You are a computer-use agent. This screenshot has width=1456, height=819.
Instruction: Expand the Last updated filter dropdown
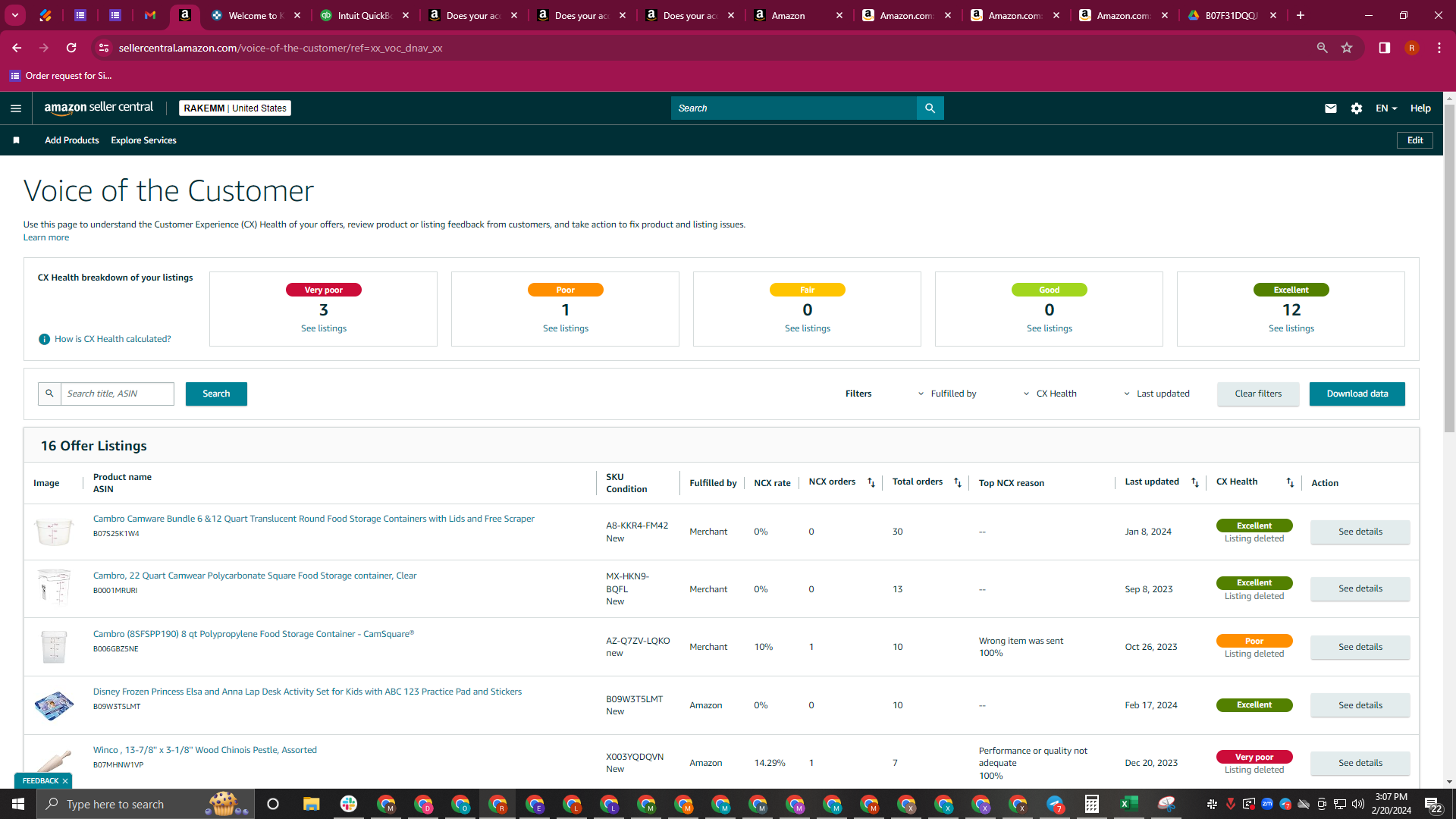pos(1157,394)
